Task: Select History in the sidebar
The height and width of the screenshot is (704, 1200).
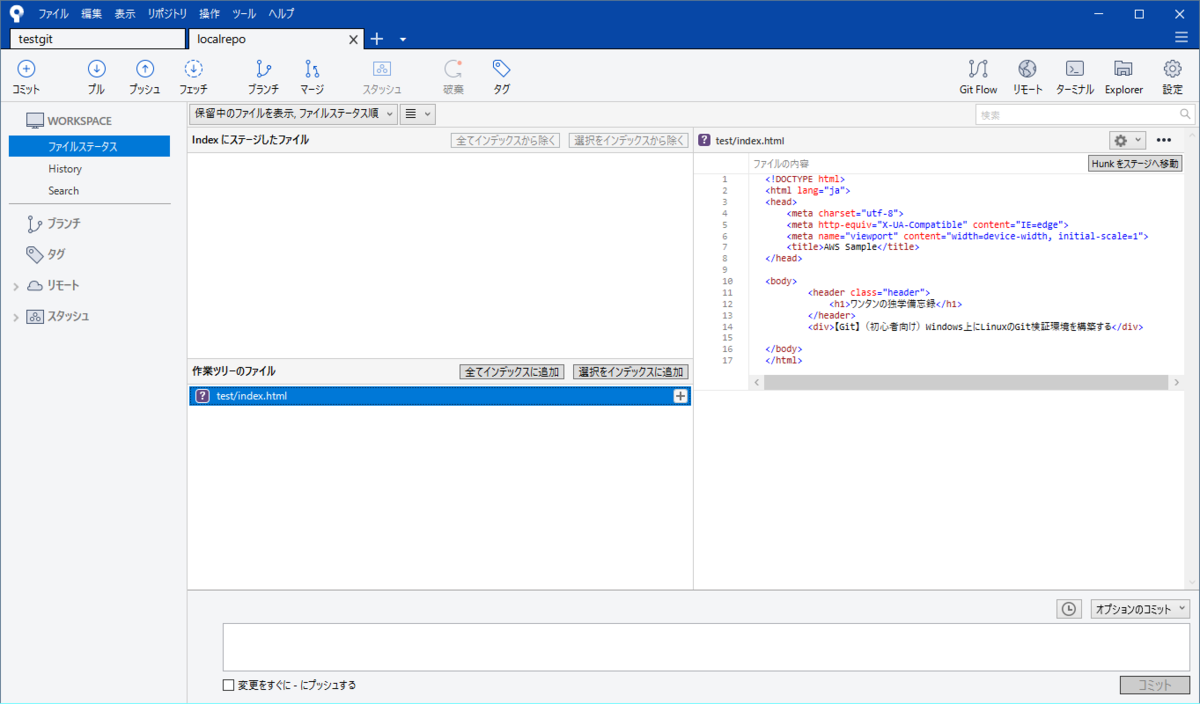Action: pyautogui.click(x=65, y=169)
